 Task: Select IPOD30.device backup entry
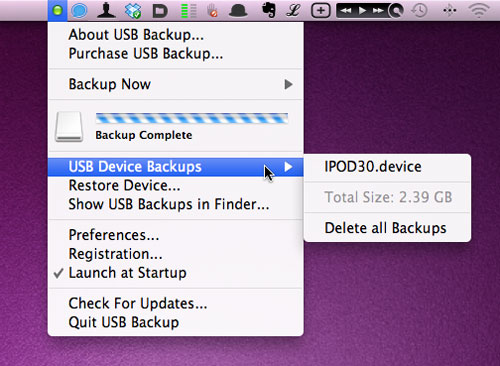point(387,167)
